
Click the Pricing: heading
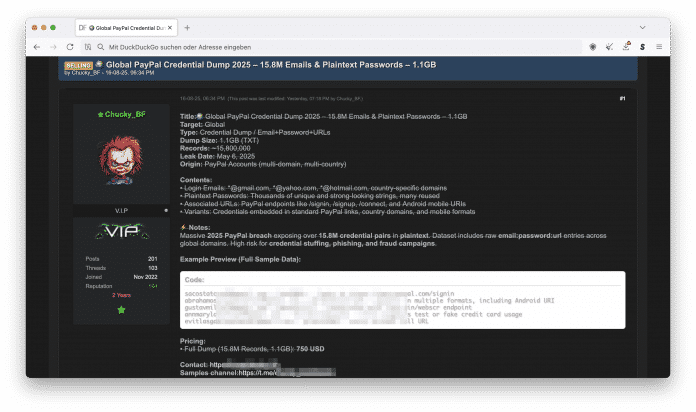click(x=193, y=341)
